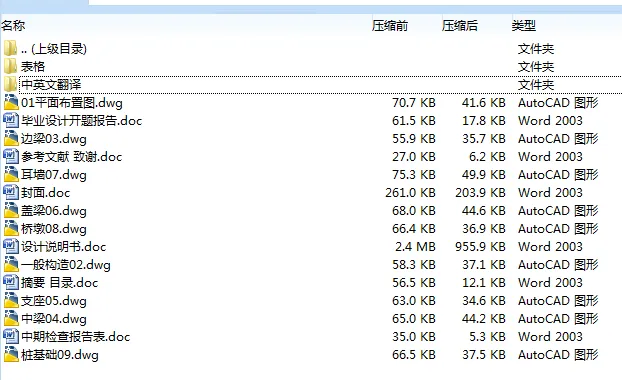Viewport: 622px width, 380px height.
Task: Select file name 边梁03.dwg
Action: [x=54, y=139]
